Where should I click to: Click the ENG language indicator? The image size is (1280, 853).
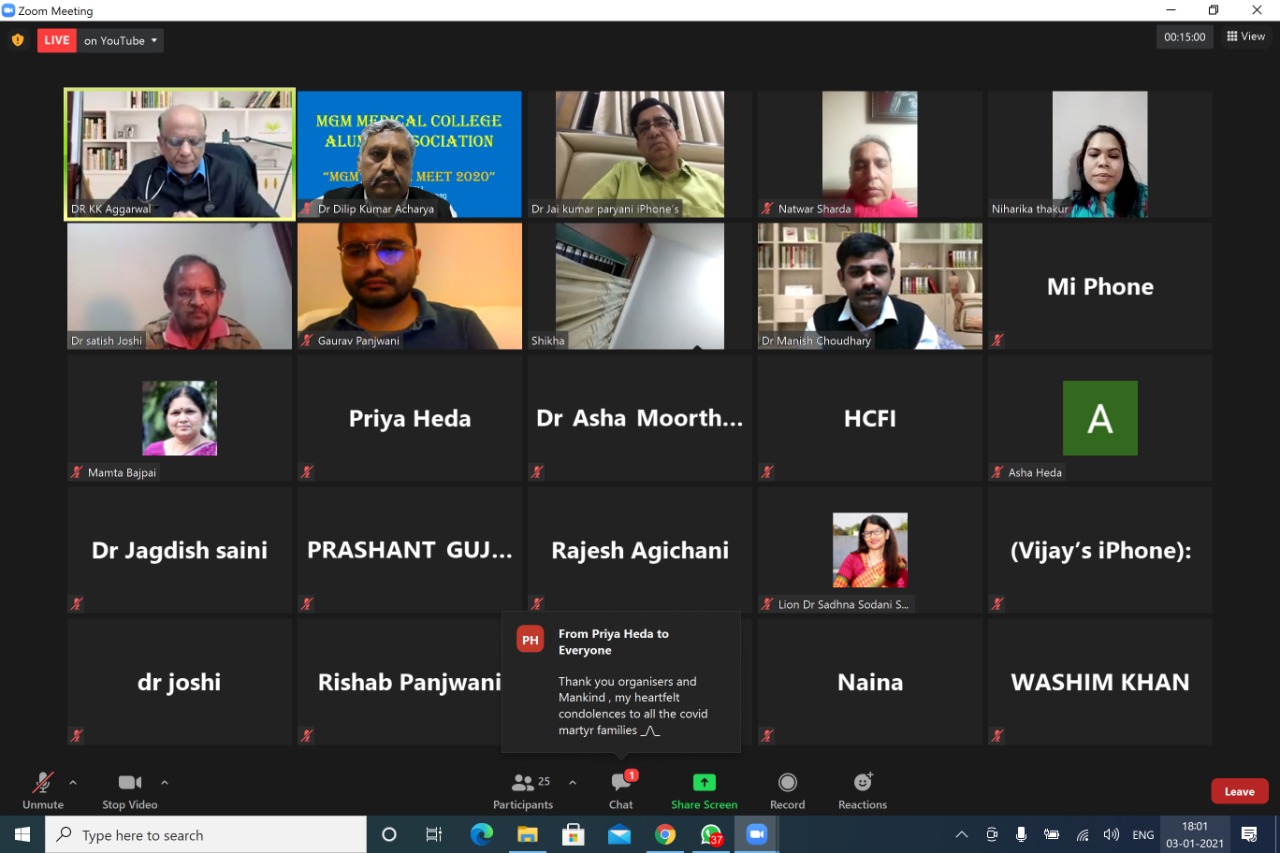coord(1142,835)
